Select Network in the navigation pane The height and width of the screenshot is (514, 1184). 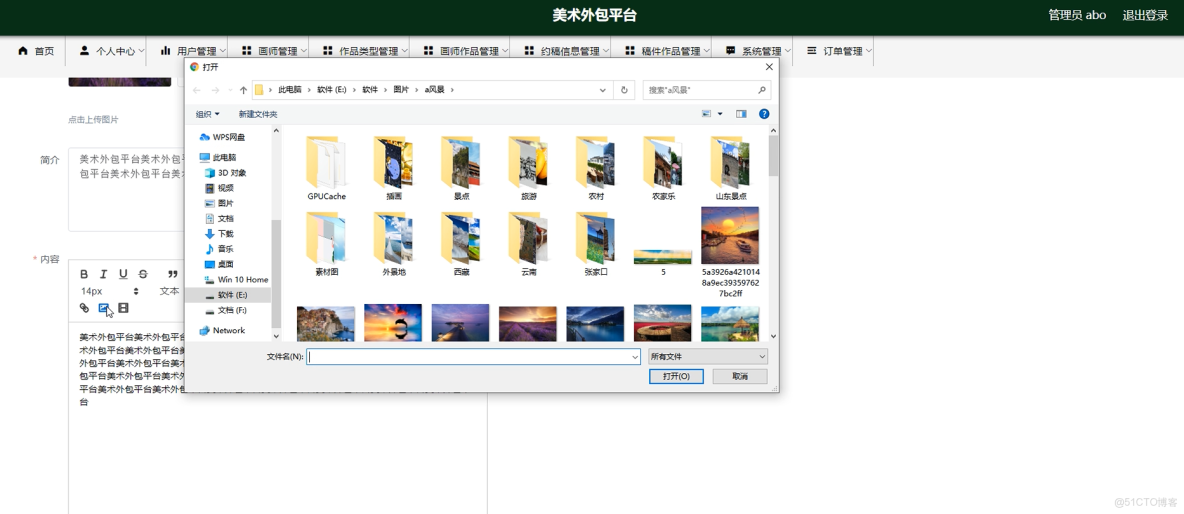222,331
